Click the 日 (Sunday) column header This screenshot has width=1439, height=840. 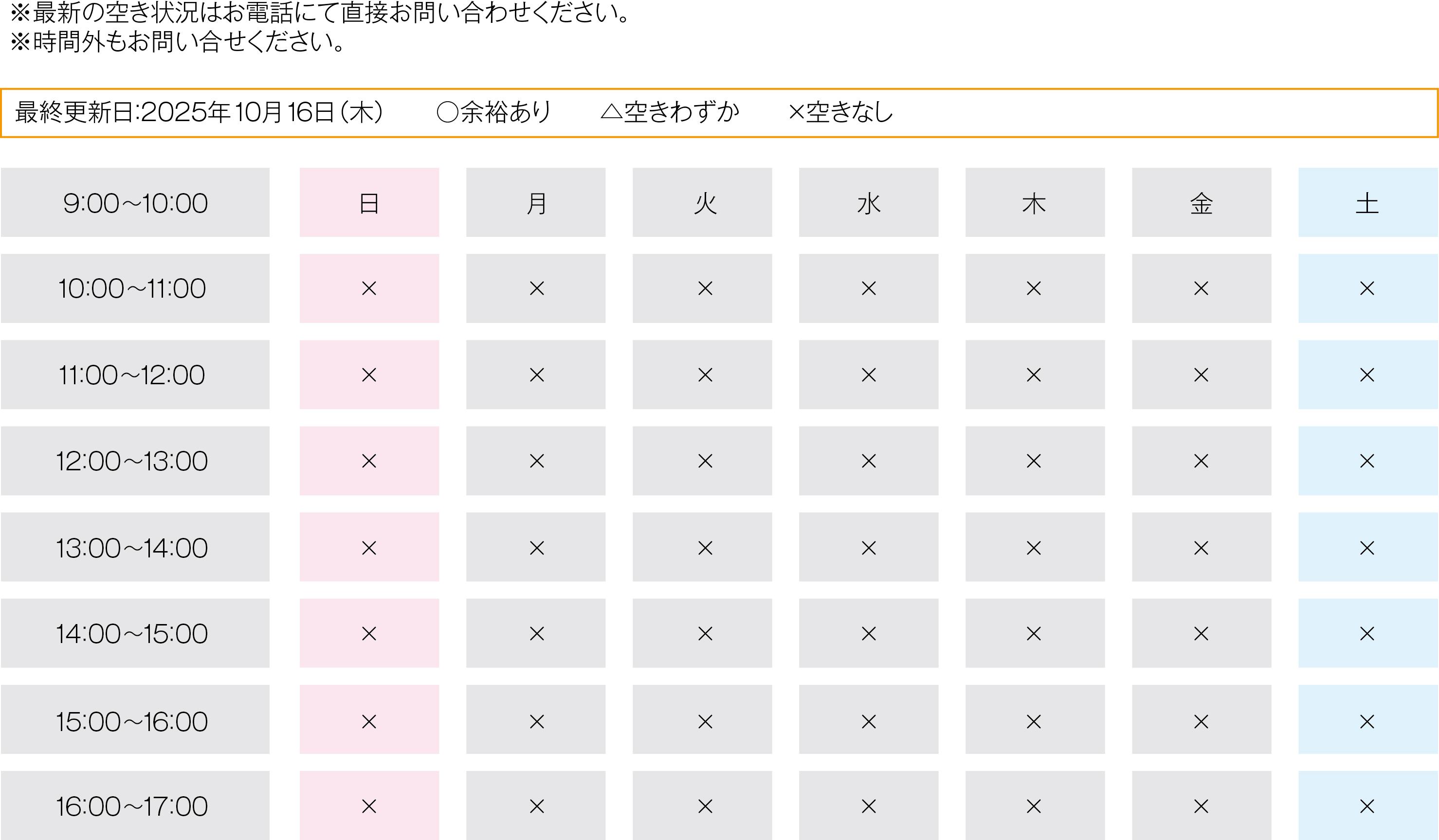point(369,203)
